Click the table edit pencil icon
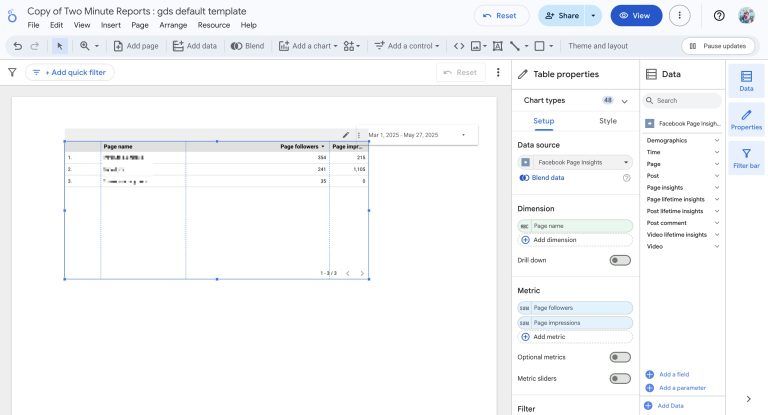 click(x=346, y=134)
